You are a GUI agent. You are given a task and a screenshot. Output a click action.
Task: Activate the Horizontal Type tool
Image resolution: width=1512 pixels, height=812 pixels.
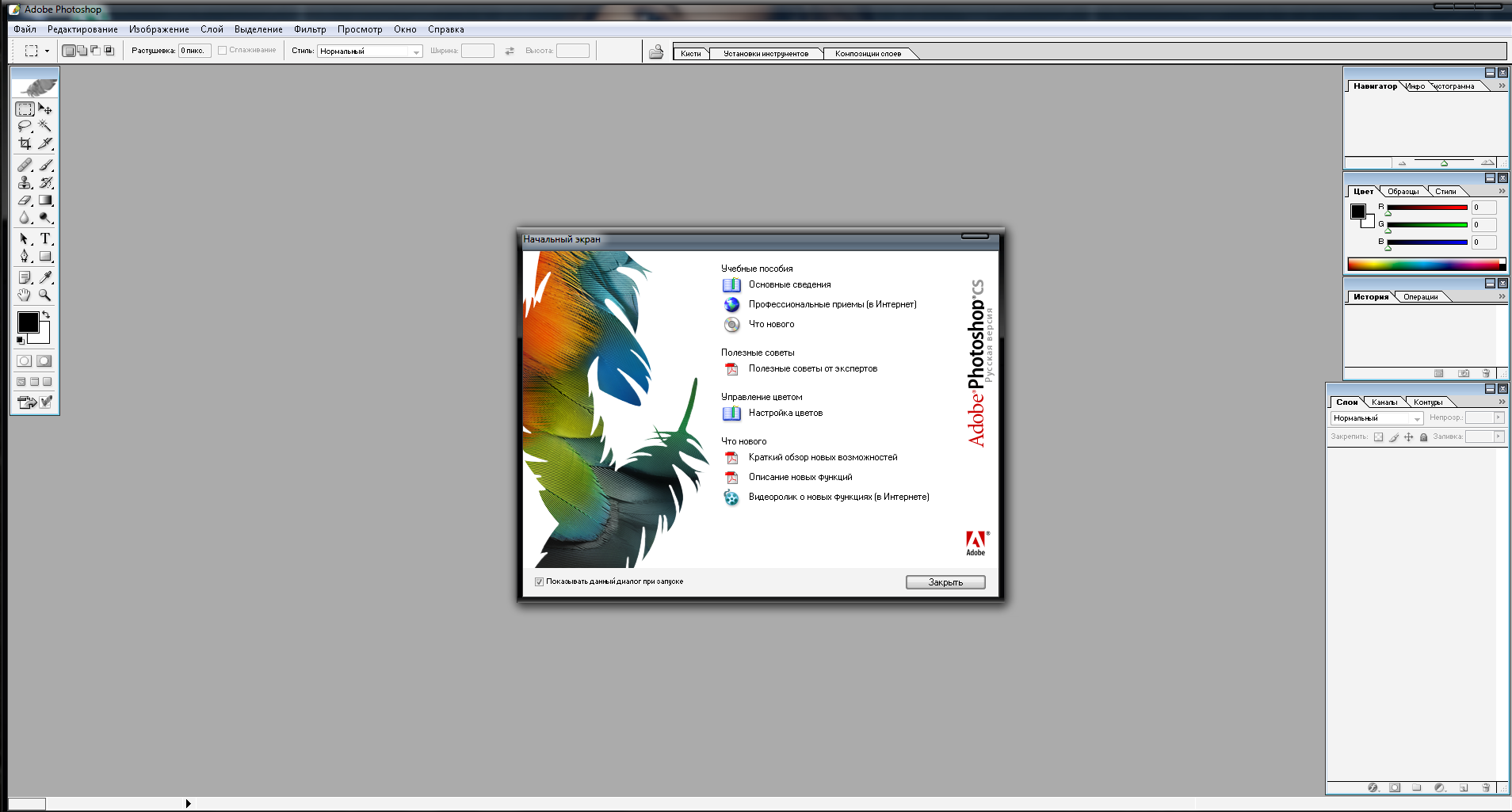(45, 238)
